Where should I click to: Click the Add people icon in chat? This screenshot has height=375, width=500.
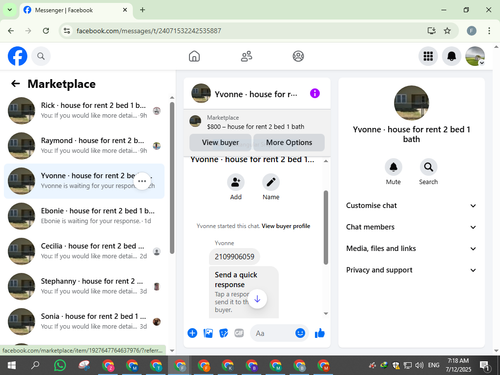pyautogui.click(x=236, y=182)
